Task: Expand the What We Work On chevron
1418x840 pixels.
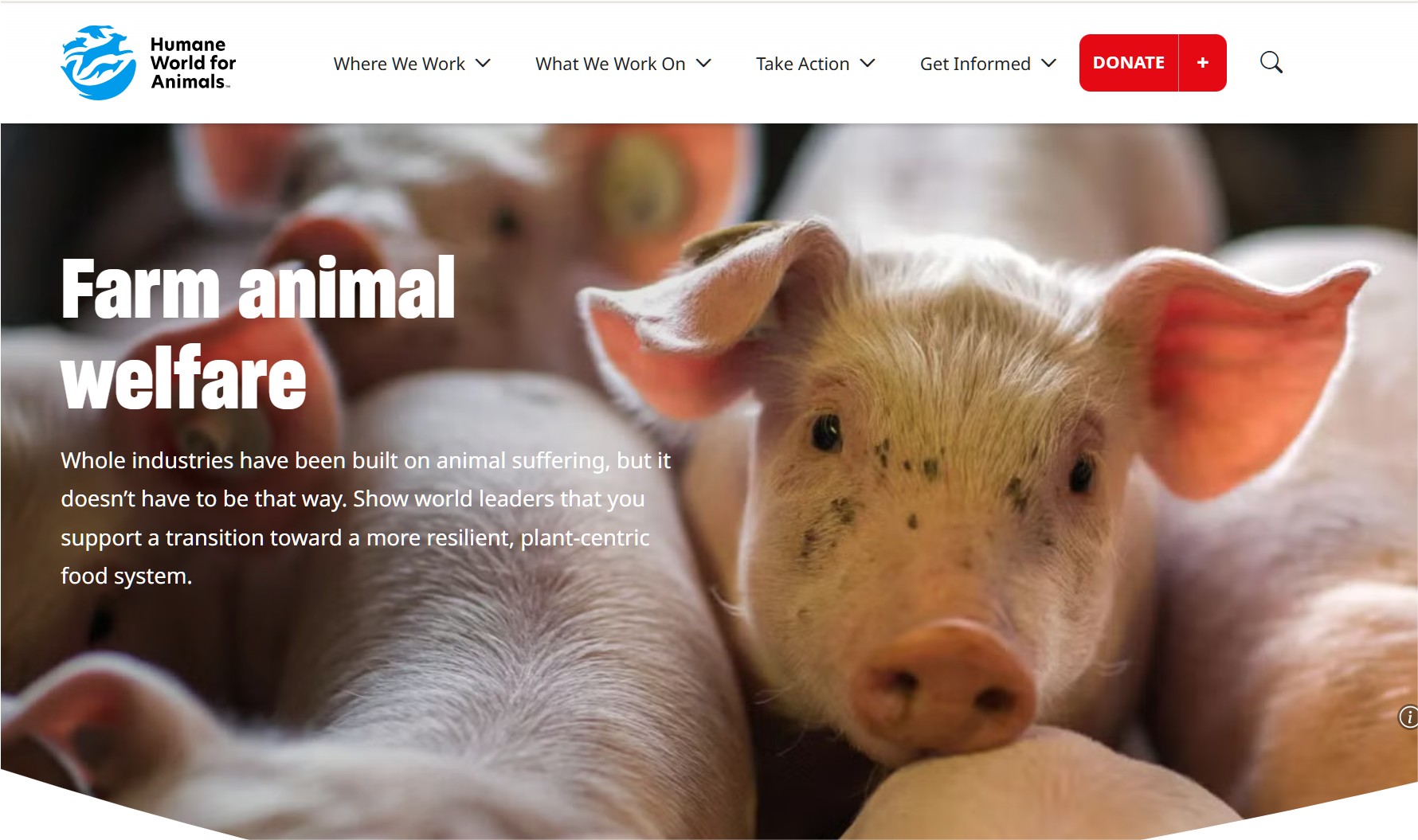Action: tap(703, 63)
